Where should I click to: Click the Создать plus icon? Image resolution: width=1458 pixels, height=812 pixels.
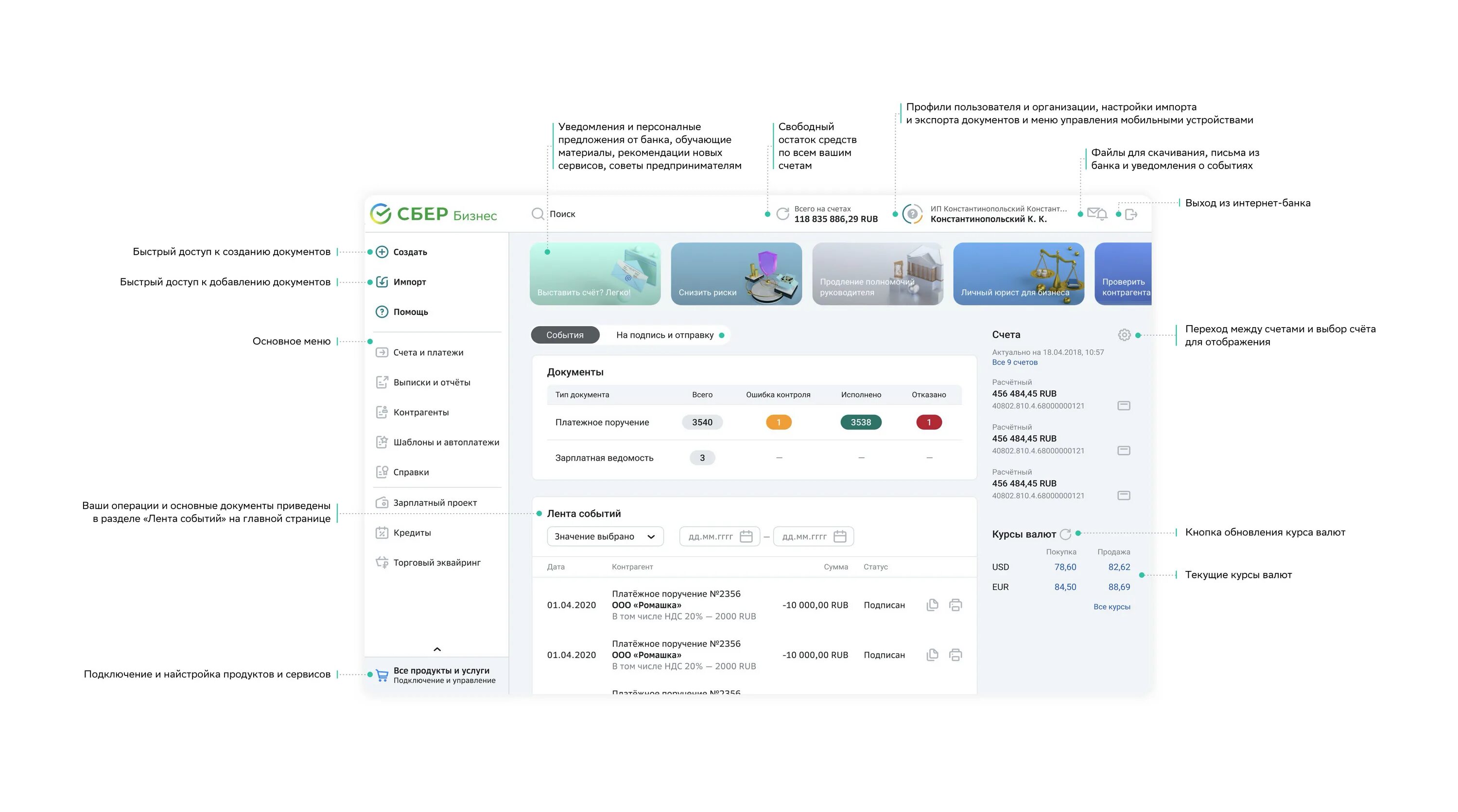click(382, 252)
